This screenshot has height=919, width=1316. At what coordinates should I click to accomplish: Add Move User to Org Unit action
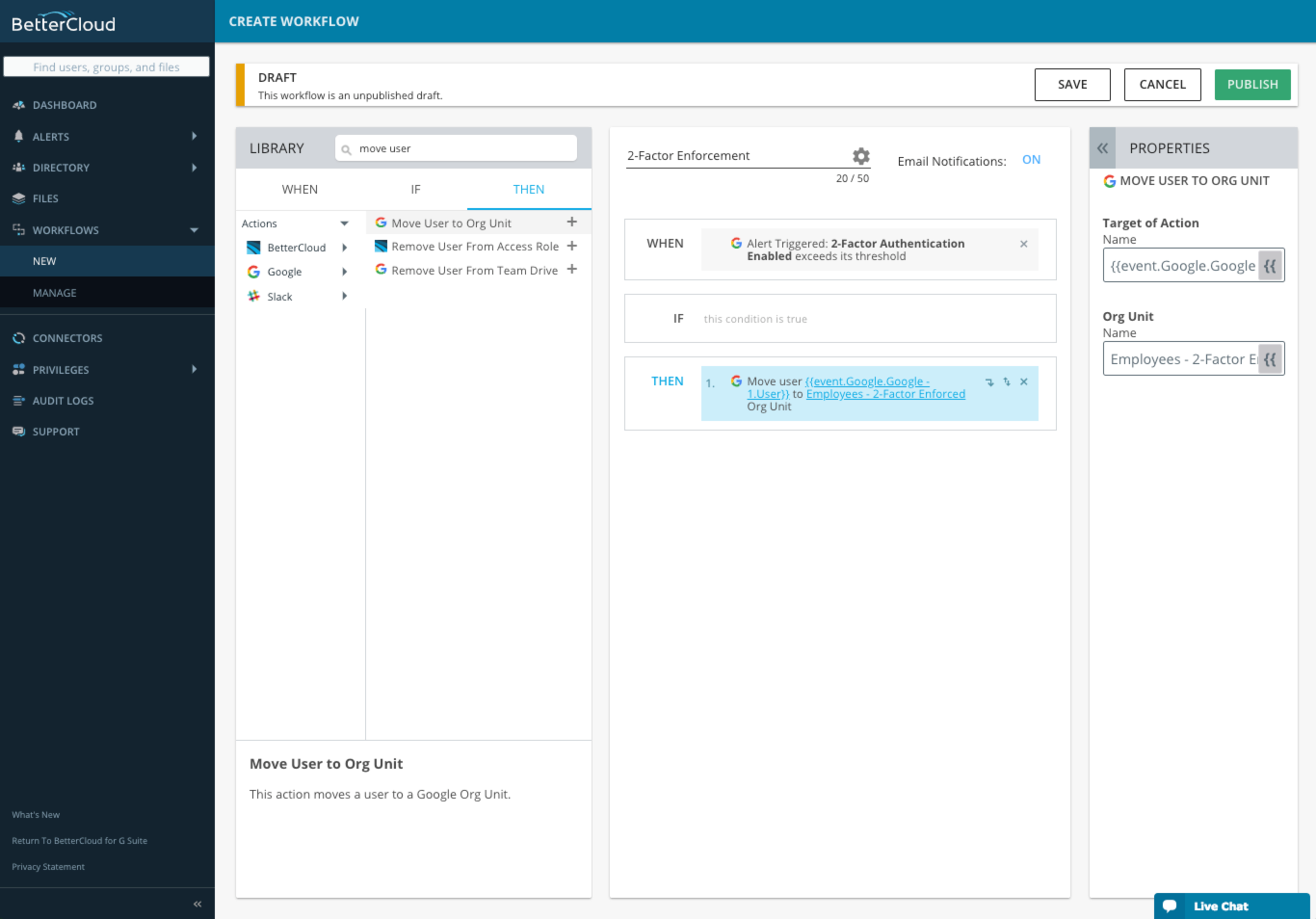point(572,223)
